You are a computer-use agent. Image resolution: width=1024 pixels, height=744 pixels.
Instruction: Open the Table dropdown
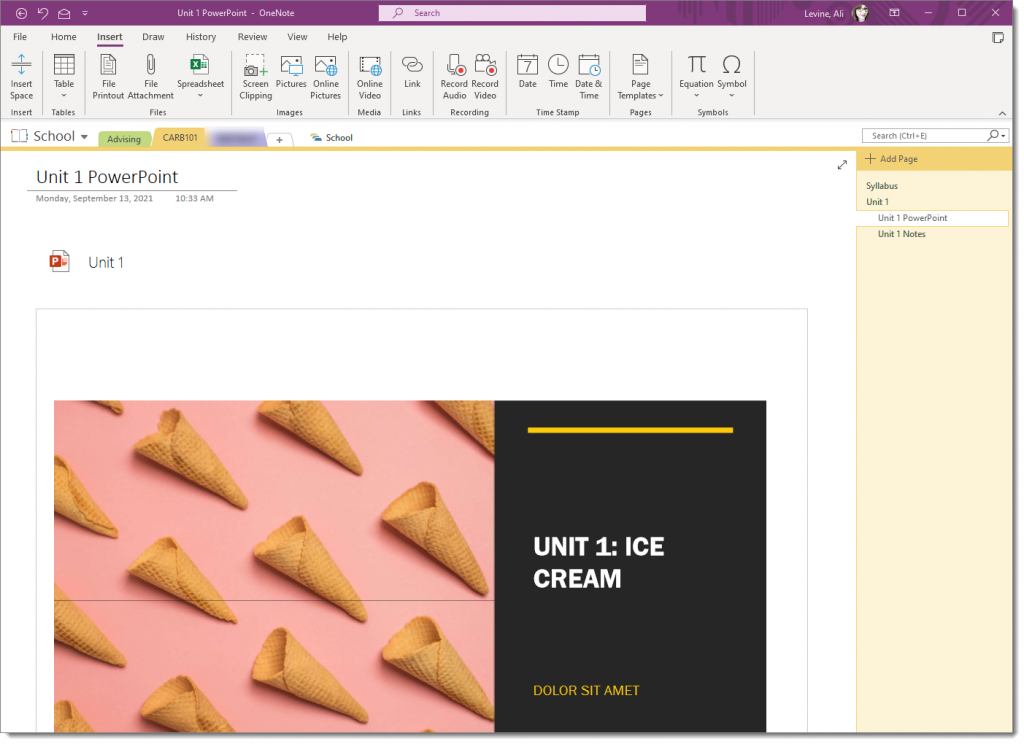[x=63, y=77]
